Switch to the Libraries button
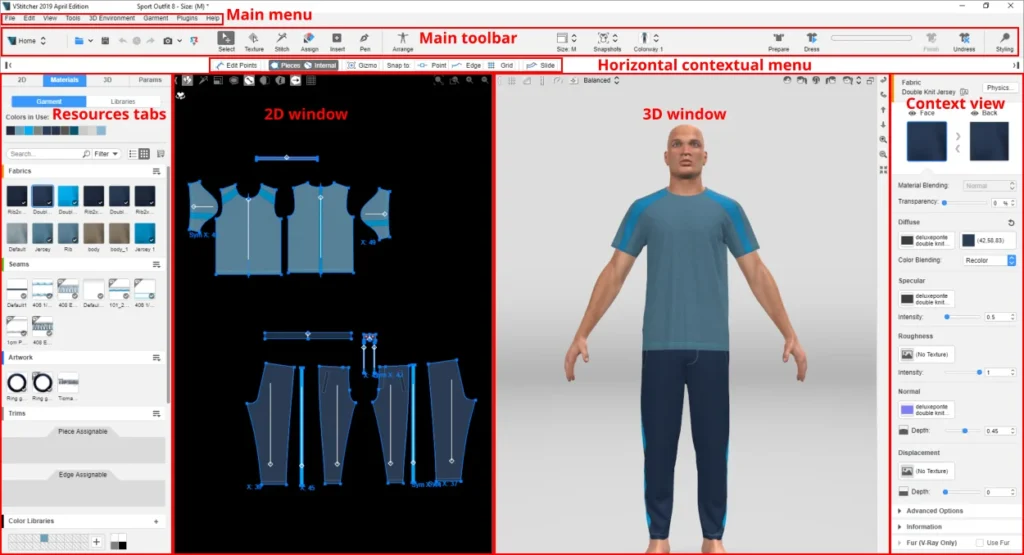 [x=123, y=102]
